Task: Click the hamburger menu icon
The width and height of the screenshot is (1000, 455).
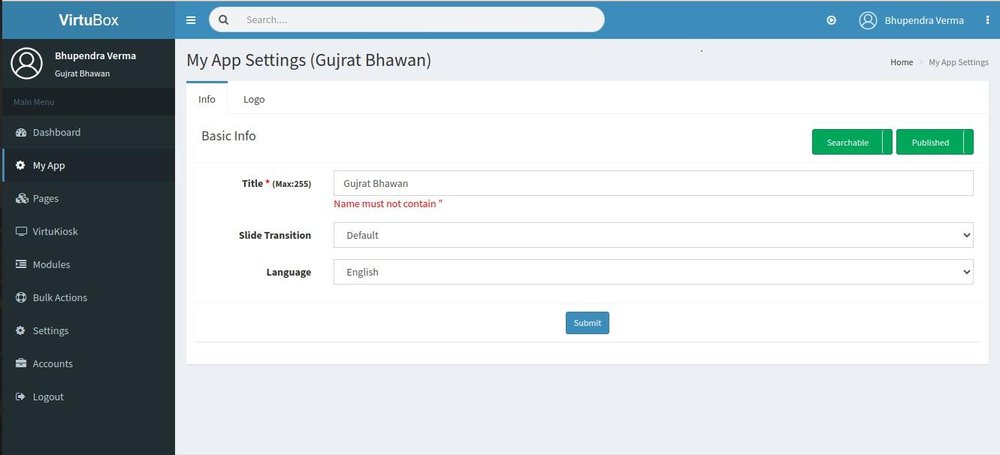Action: point(191,20)
